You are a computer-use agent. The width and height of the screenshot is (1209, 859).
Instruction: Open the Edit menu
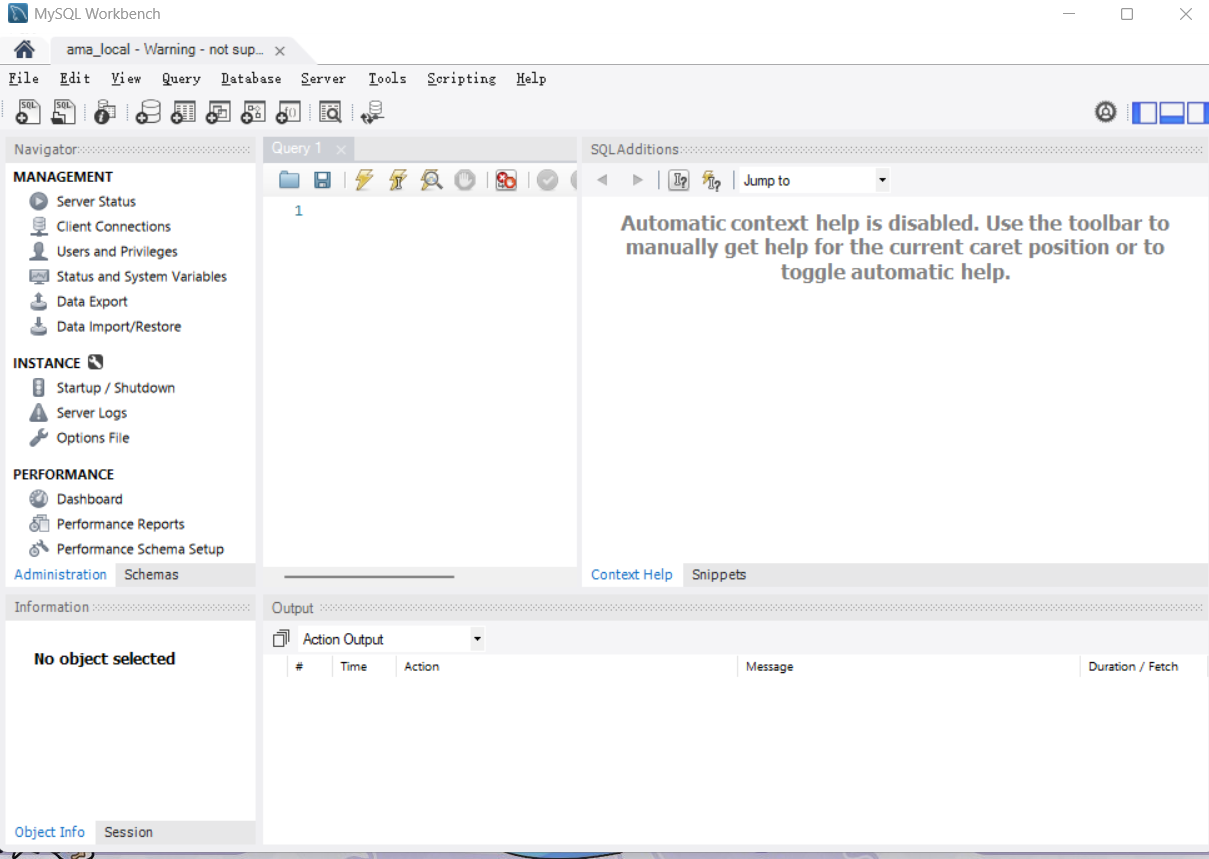pos(75,78)
